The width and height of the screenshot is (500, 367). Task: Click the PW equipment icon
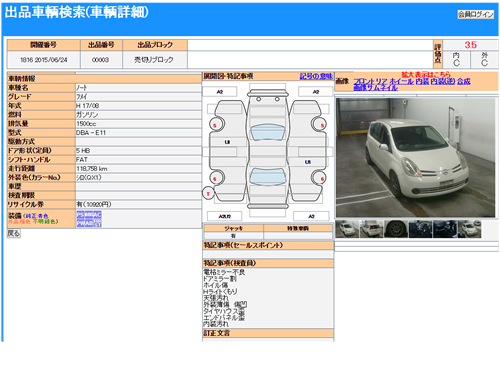[80, 224]
